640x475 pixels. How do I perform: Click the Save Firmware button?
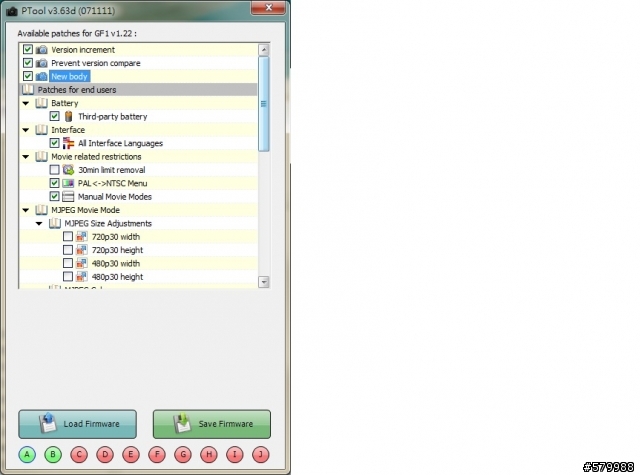tap(212, 424)
